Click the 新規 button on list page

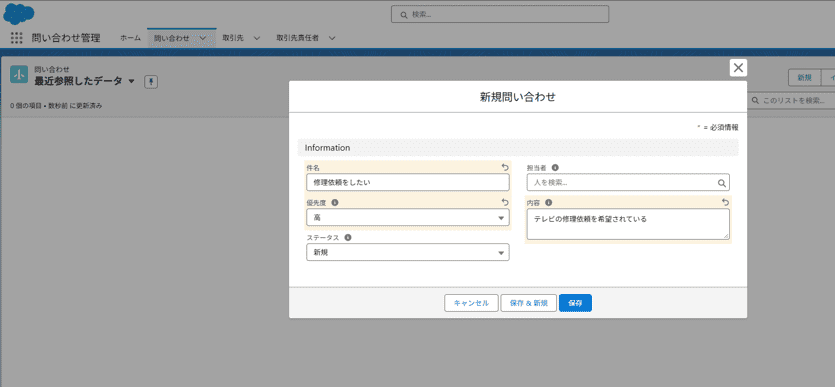point(804,77)
